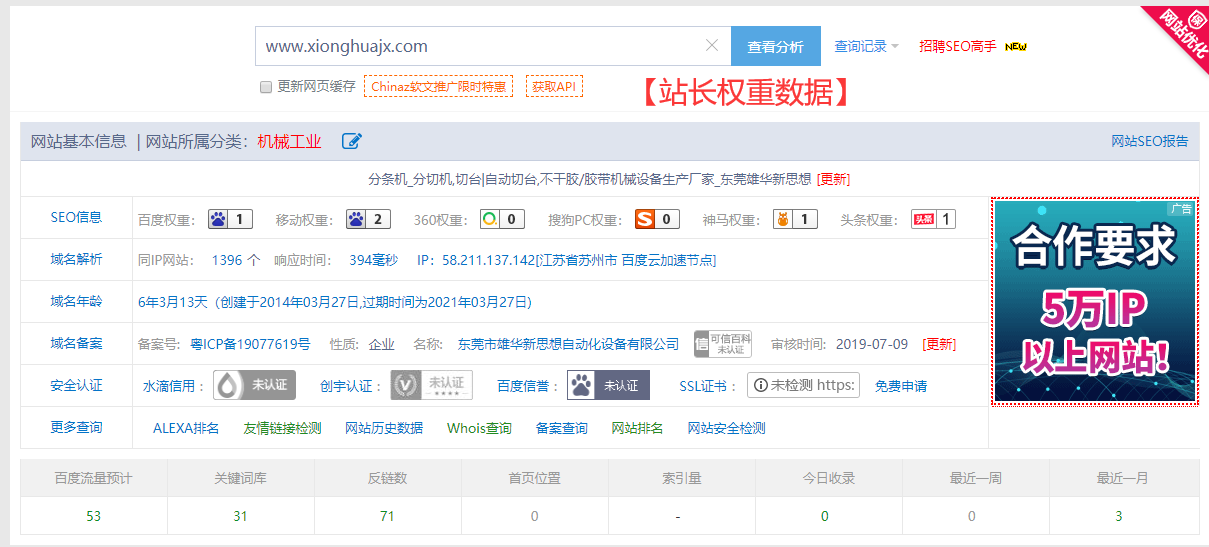The width and height of the screenshot is (1209, 547).
Task: Open the Whois查询 link
Action: (x=479, y=428)
